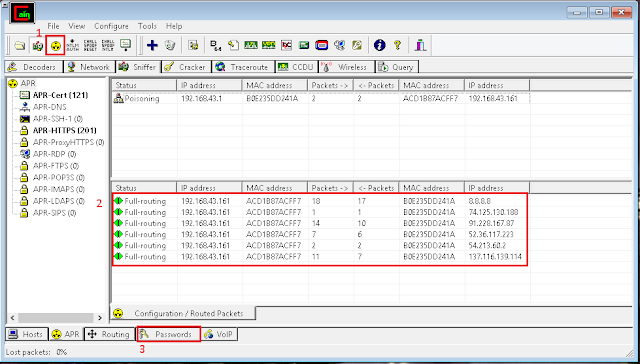Open the Tools menu
Image resolution: width=640 pixels, height=364 pixels.
pos(147,26)
